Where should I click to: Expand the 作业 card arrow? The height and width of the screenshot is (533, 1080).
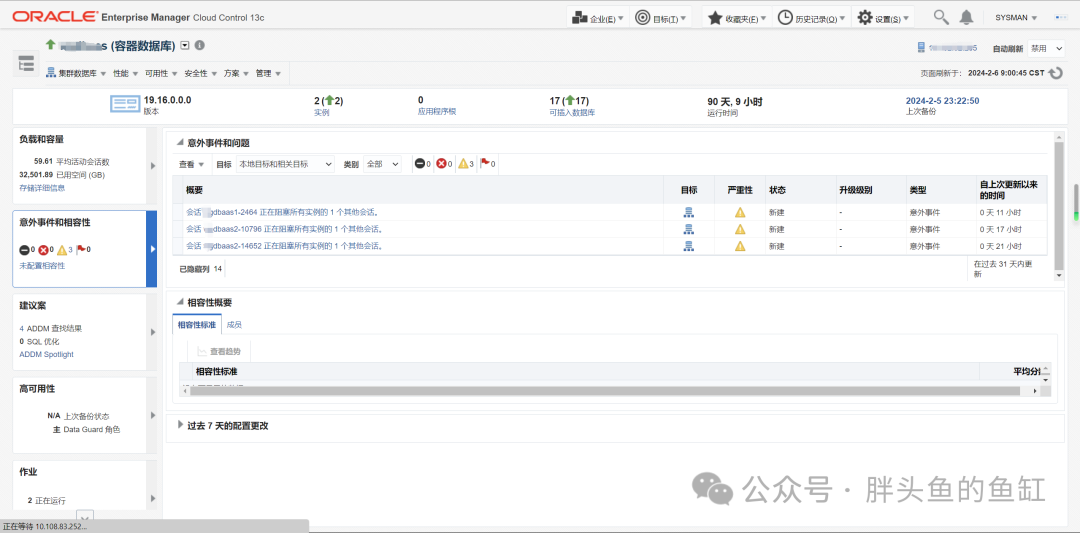point(153,499)
